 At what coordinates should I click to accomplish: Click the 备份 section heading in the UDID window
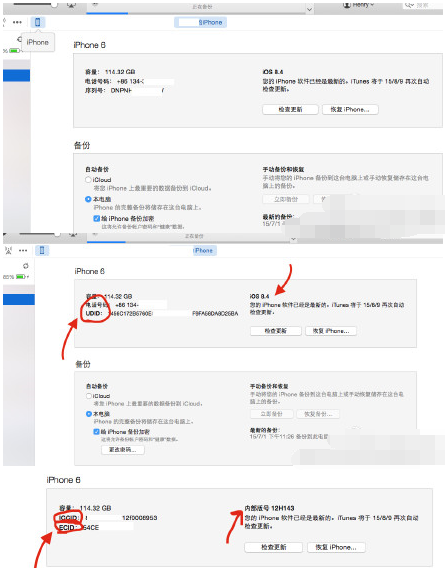(83, 364)
